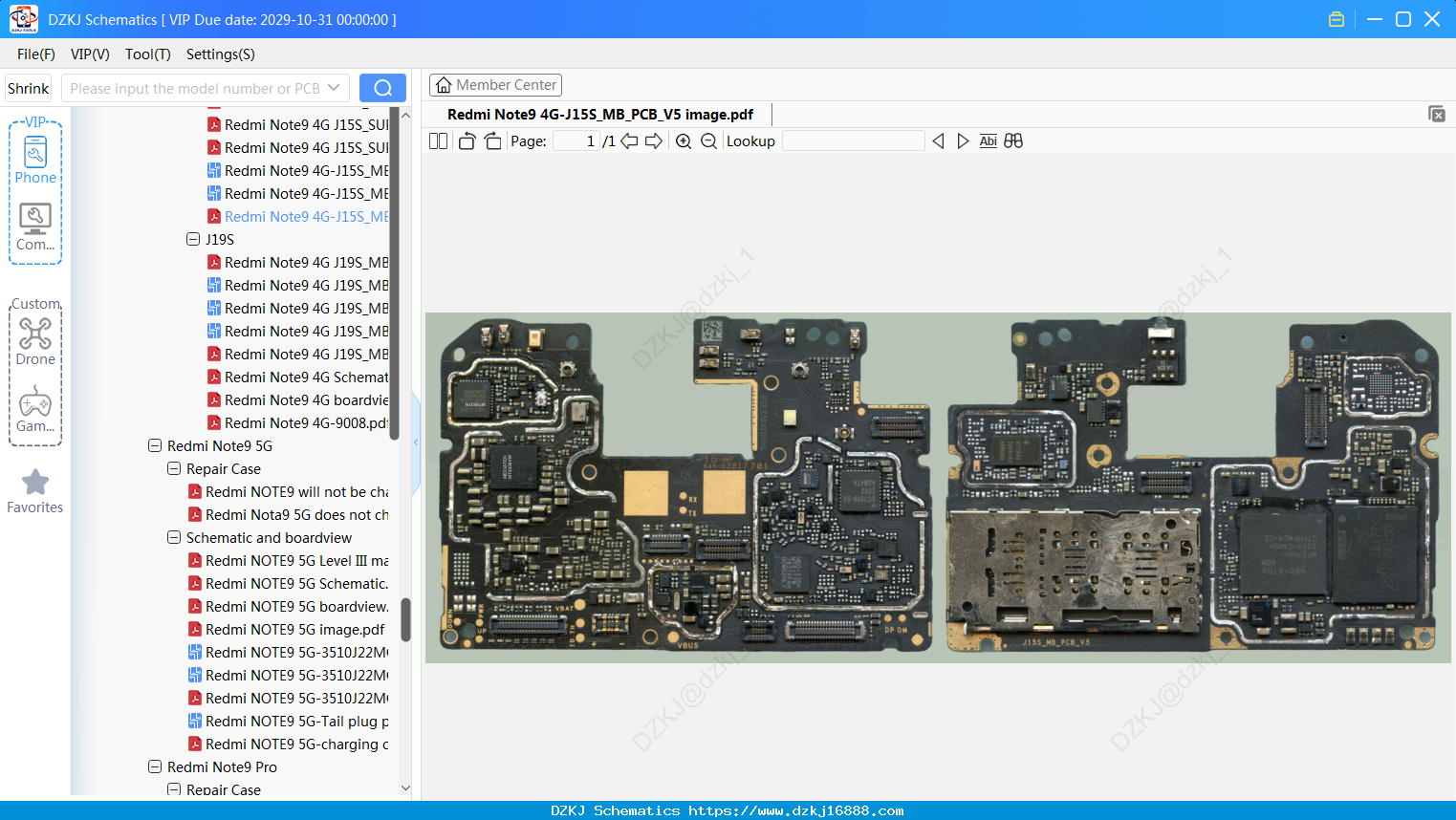Select the Schematic and boardview label

(269, 538)
